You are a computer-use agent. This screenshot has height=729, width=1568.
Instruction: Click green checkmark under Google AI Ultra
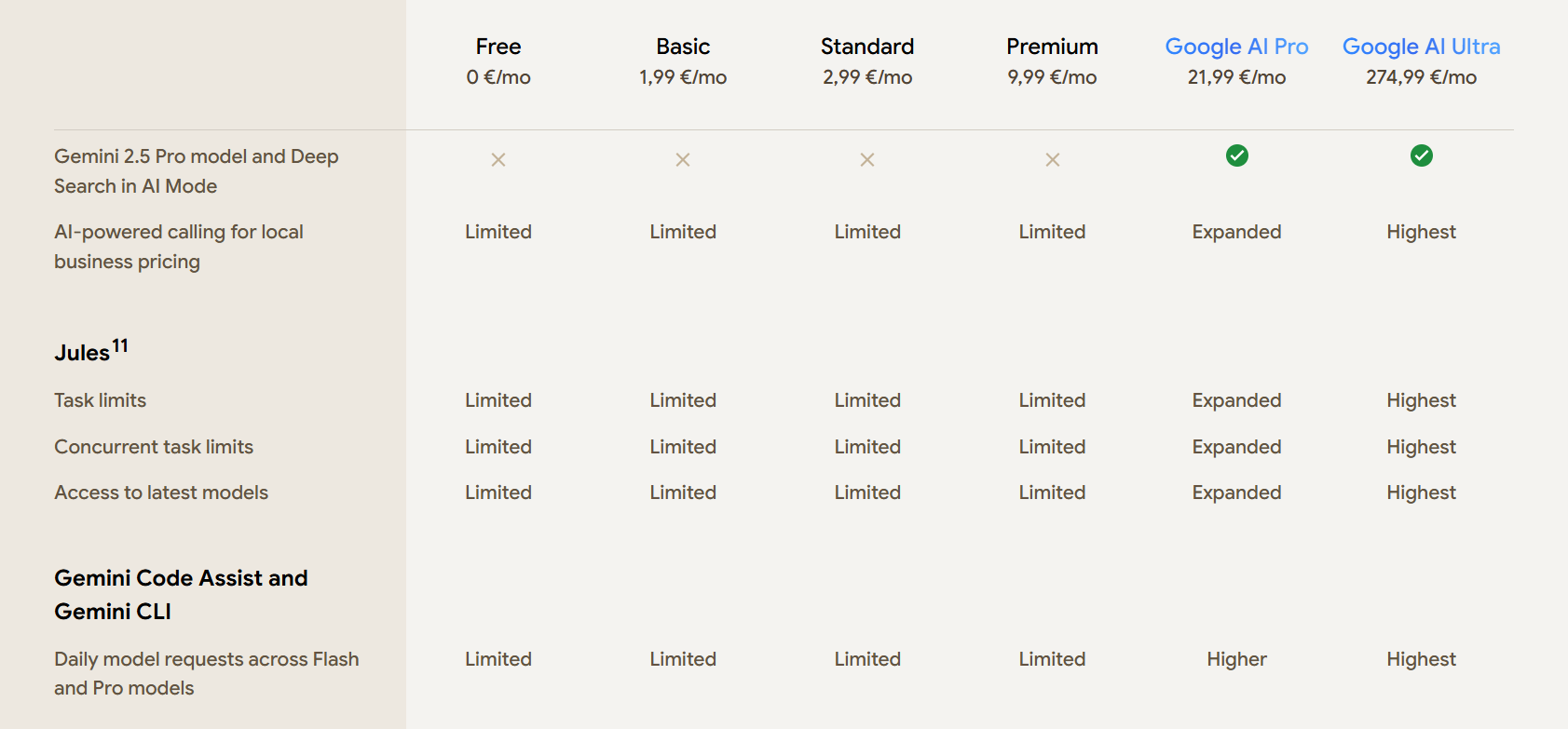[x=1421, y=155]
